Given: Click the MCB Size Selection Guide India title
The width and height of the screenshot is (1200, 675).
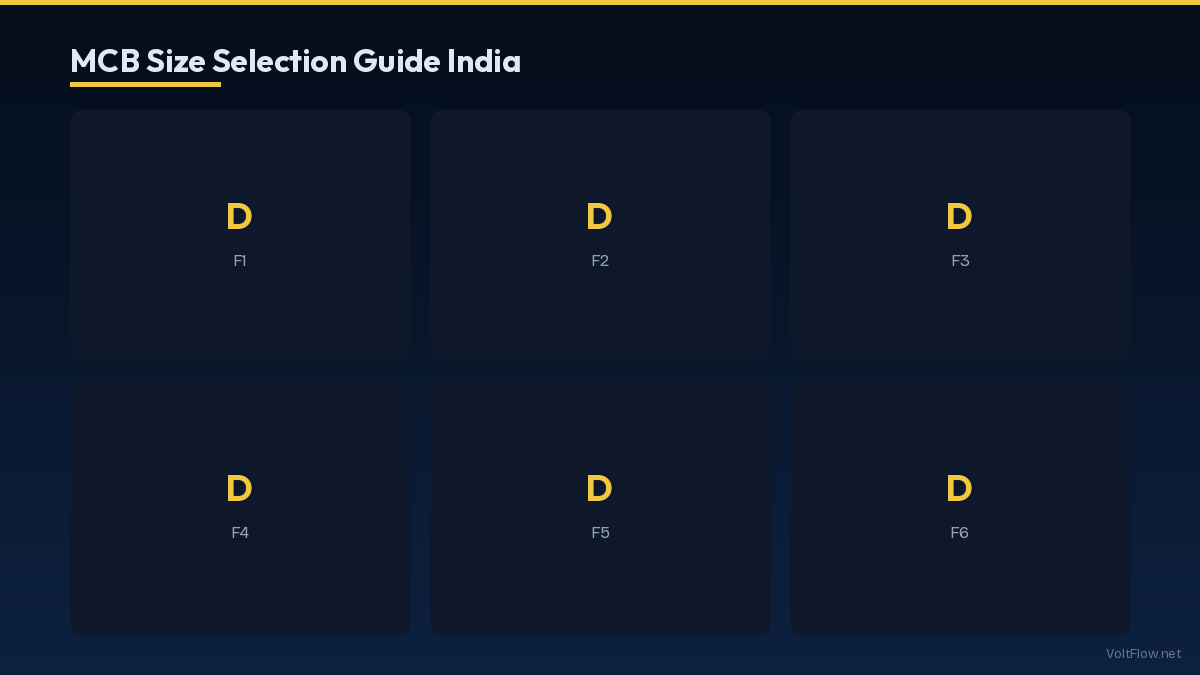Looking at the screenshot, I should click(295, 61).
